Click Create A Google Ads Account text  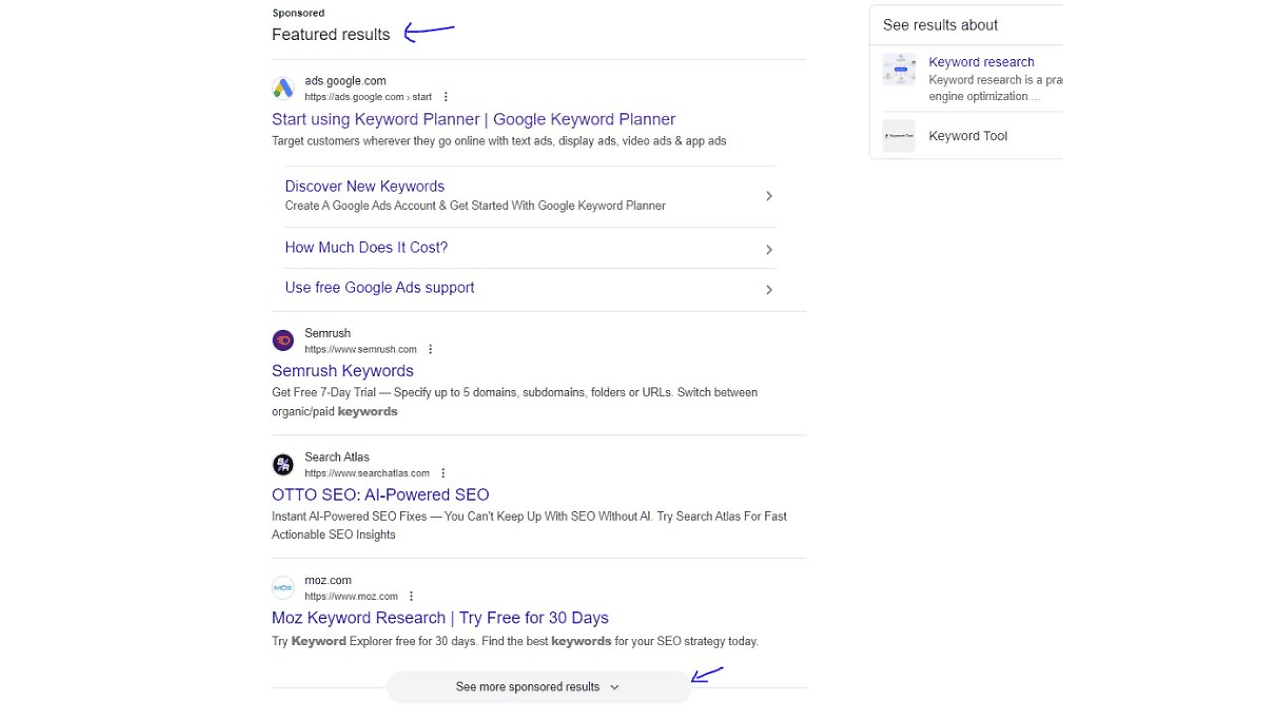coord(475,206)
